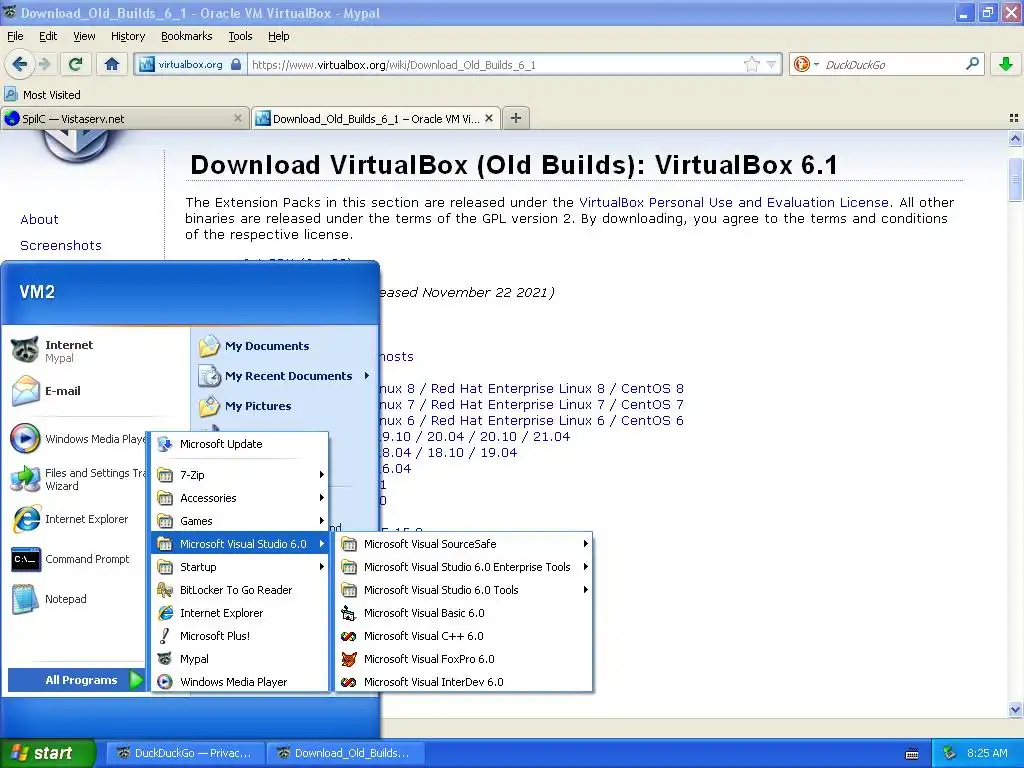Click the Windows start button
Screen dimensions: 1024x768
point(47,753)
